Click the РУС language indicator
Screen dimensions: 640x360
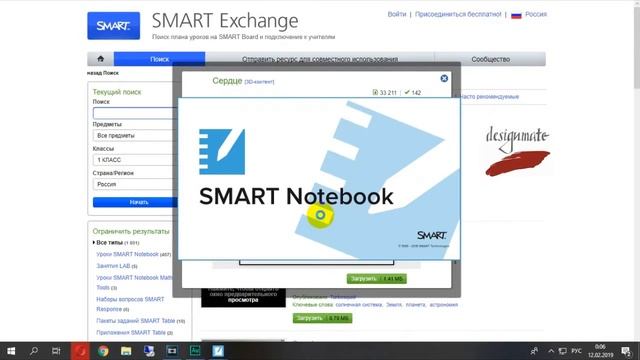tap(576, 351)
